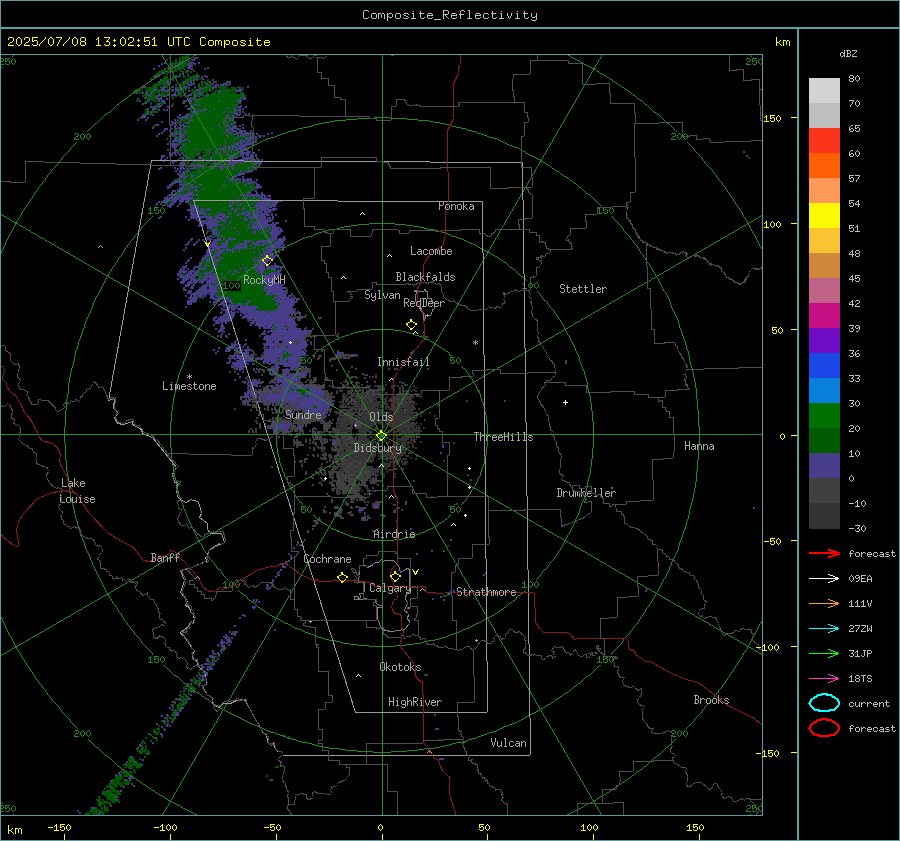
Task: Click the RedDeer city label
Action: tap(424, 303)
